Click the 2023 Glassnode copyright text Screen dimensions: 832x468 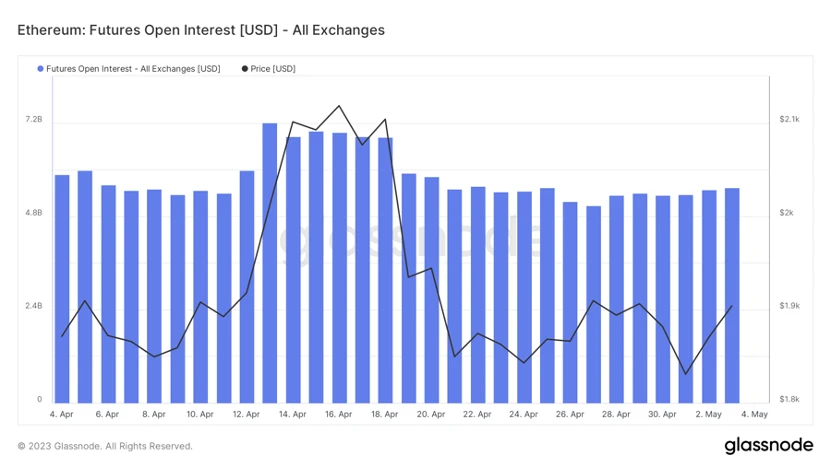point(105,446)
